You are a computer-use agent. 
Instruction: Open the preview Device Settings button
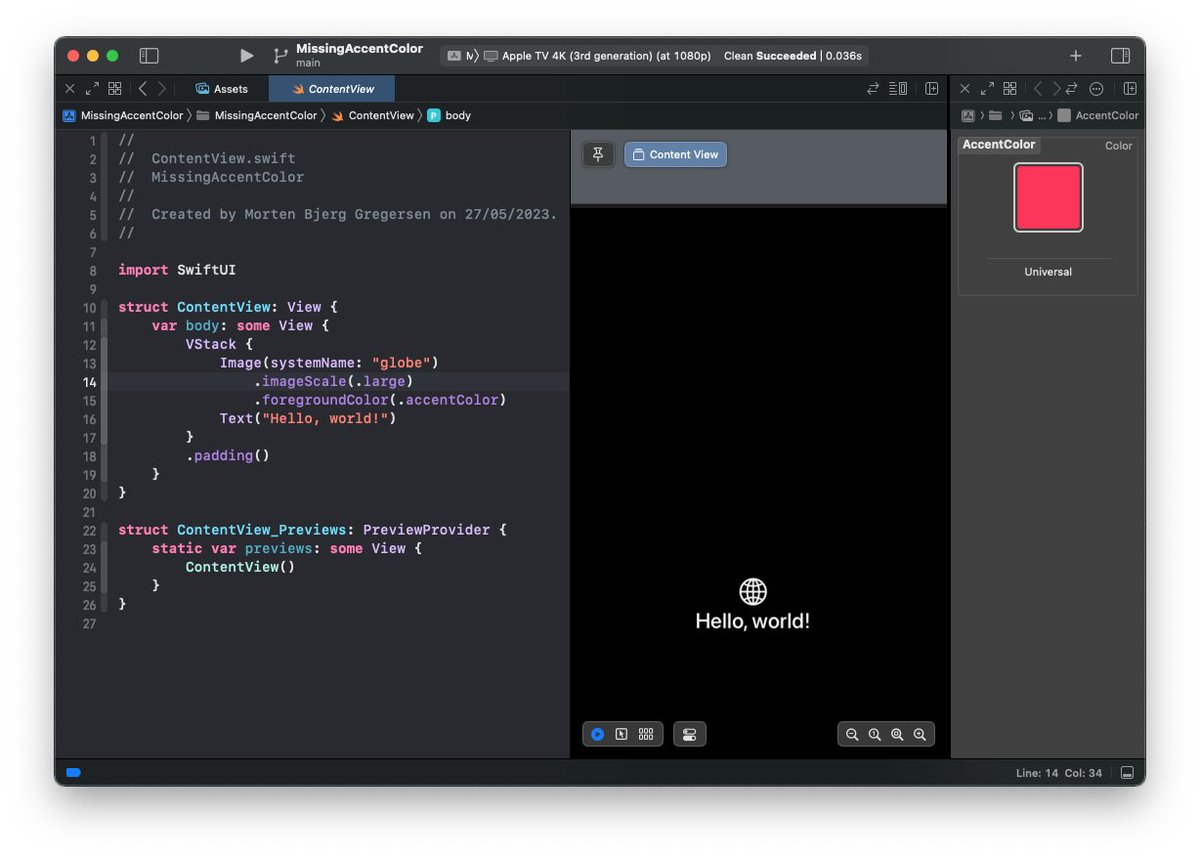pyautogui.click(x=690, y=734)
